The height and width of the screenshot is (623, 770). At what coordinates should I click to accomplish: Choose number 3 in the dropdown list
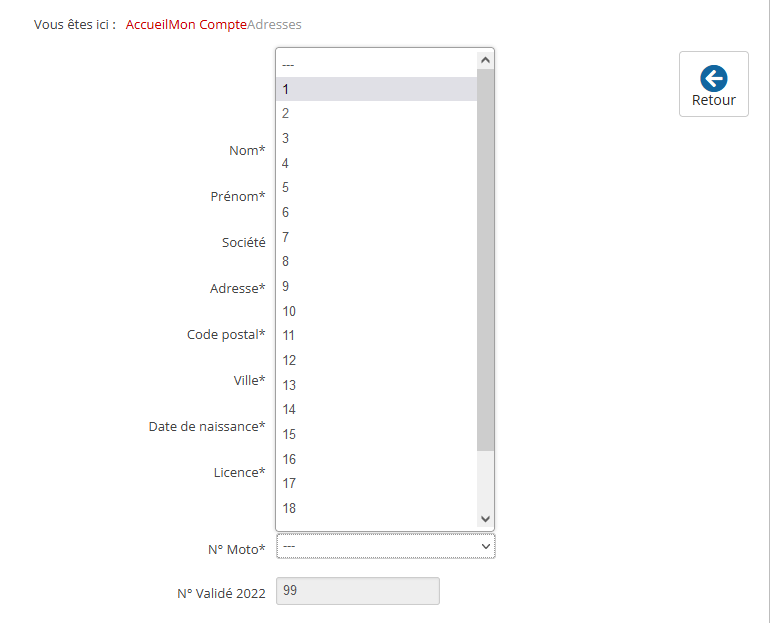pos(376,138)
